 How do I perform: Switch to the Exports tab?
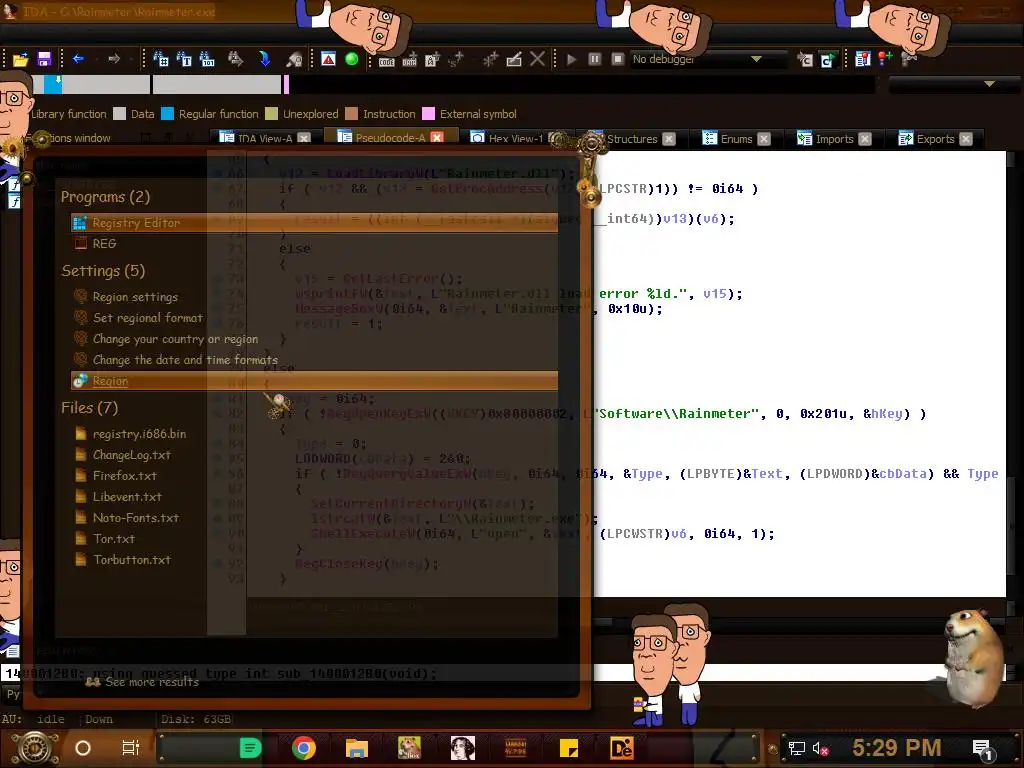935,138
